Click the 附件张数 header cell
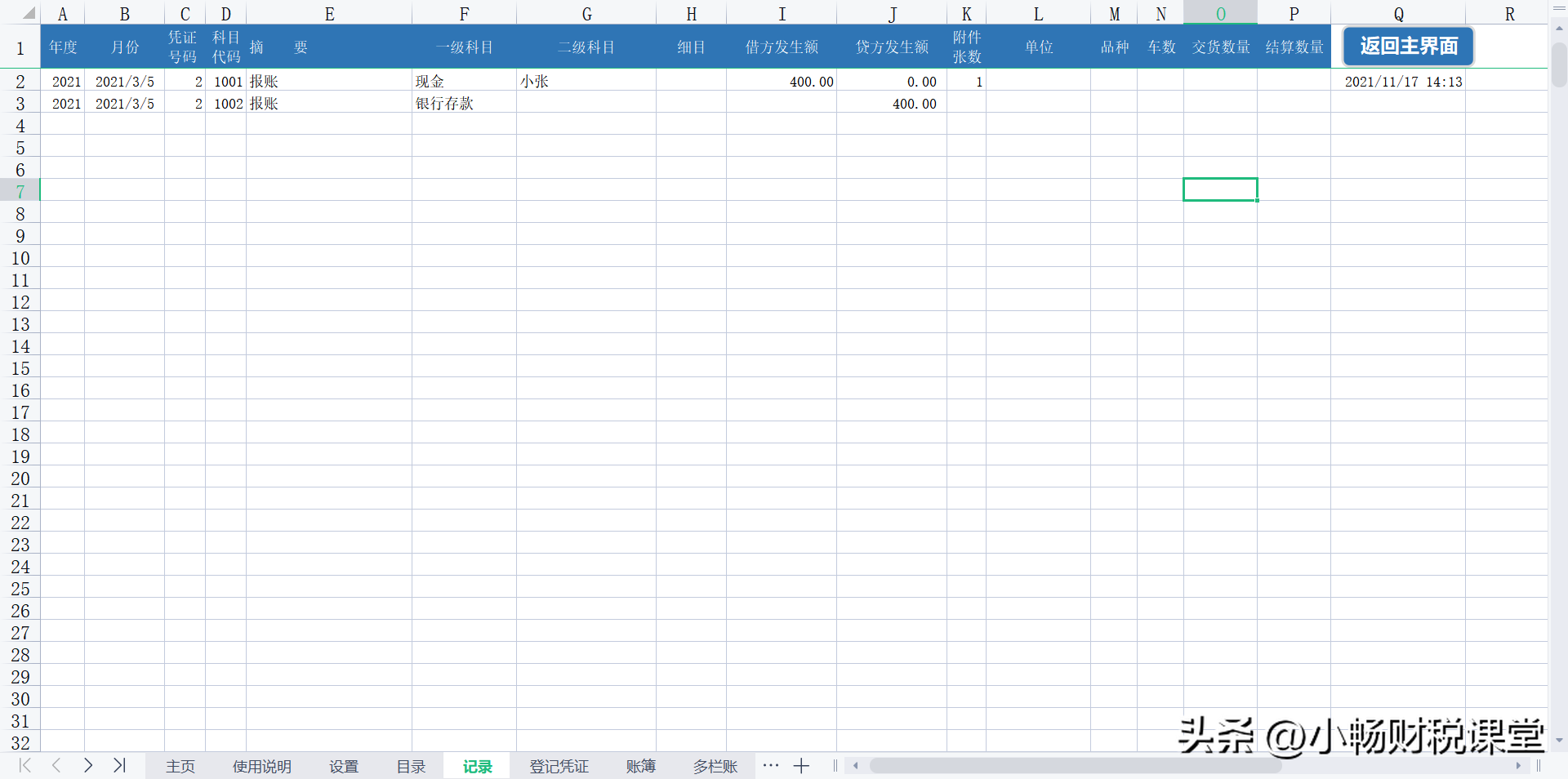Viewport: 1568px width, 779px height. coord(966,47)
